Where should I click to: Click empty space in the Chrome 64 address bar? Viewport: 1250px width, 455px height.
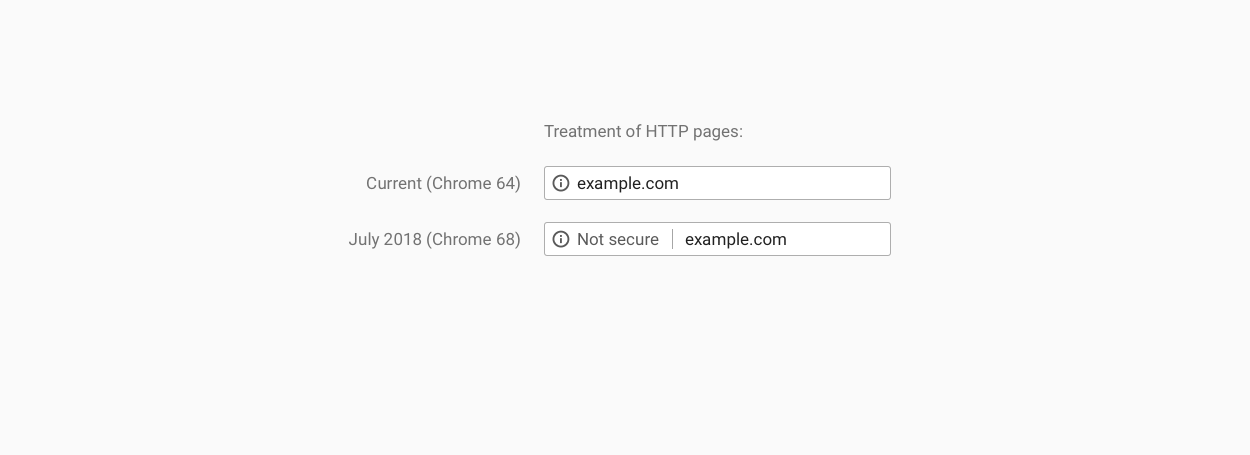pyautogui.click(x=790, y=183)
